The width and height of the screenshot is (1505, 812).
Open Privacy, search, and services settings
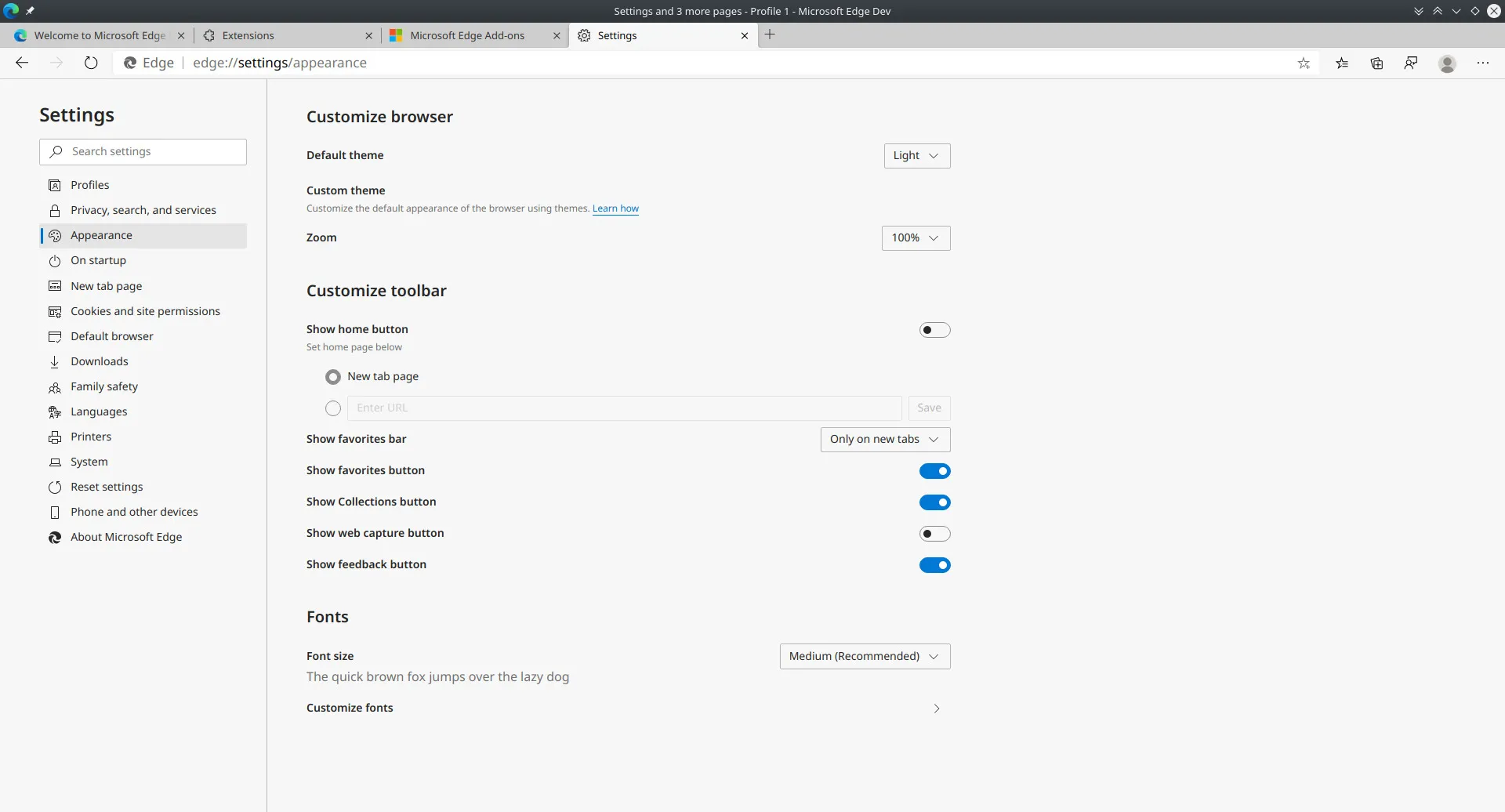click(x=143, y=210)
